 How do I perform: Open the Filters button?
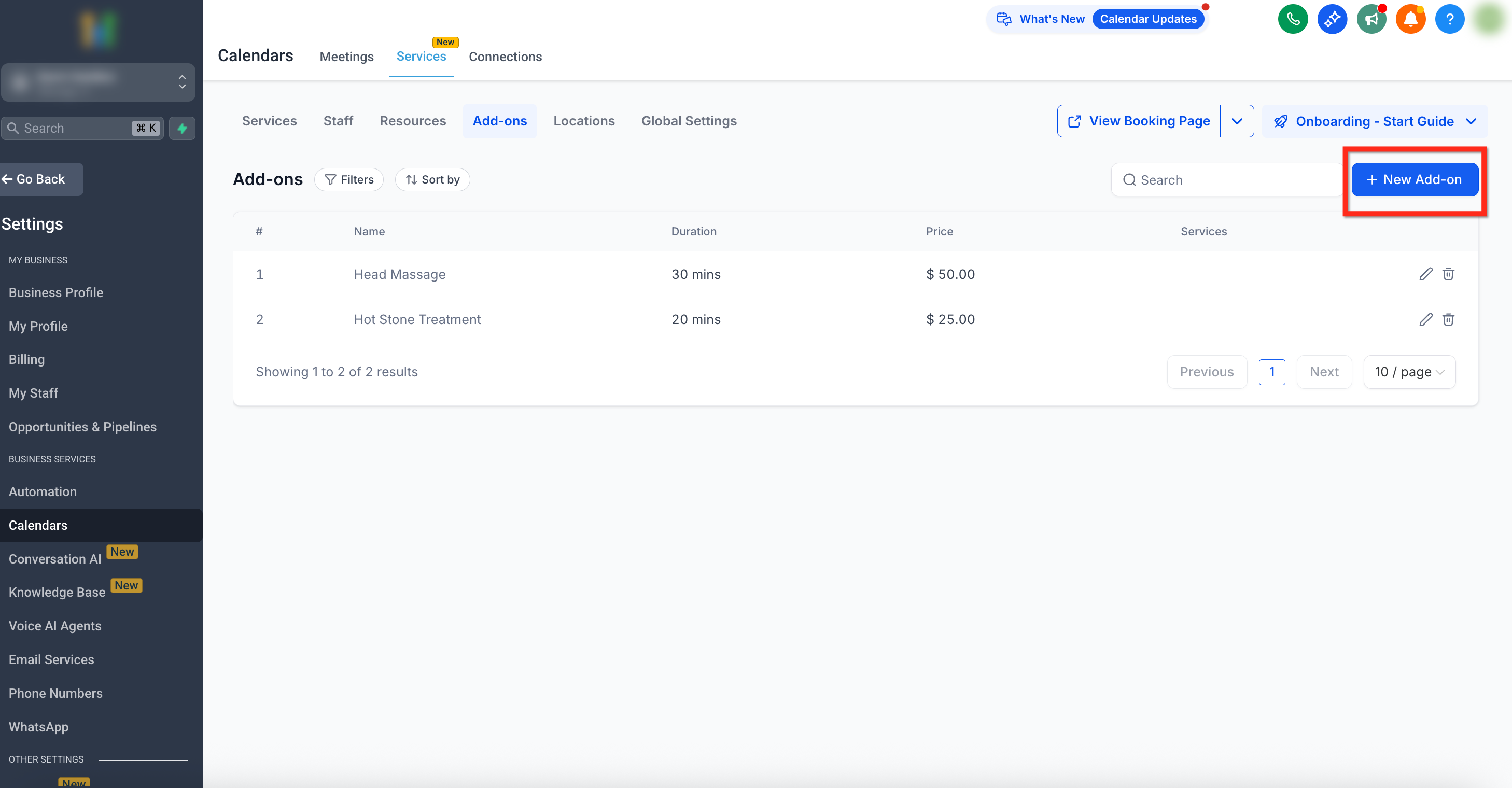point(348,179)
